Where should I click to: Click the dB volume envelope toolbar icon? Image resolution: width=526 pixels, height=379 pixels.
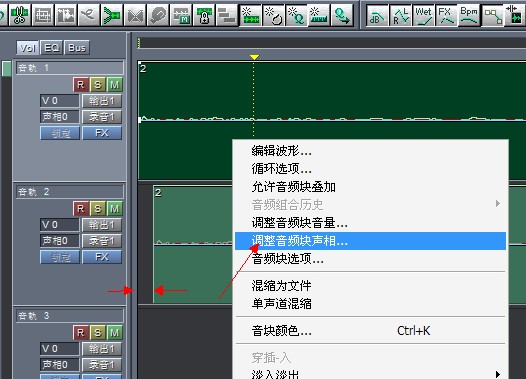pyautogui.click(x=377, y=15)
